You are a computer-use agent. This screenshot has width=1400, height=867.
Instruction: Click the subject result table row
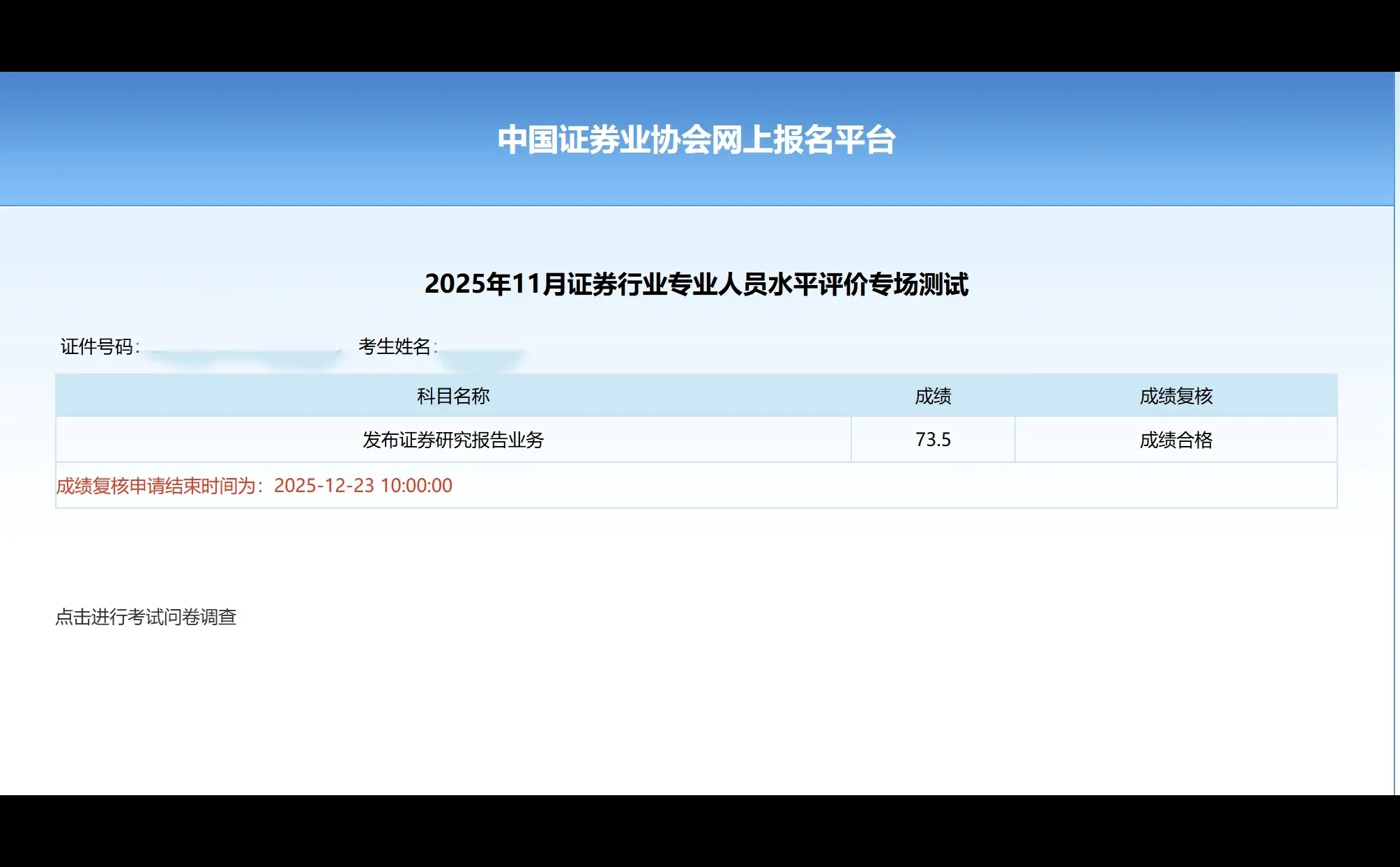(x=697, y=440)
